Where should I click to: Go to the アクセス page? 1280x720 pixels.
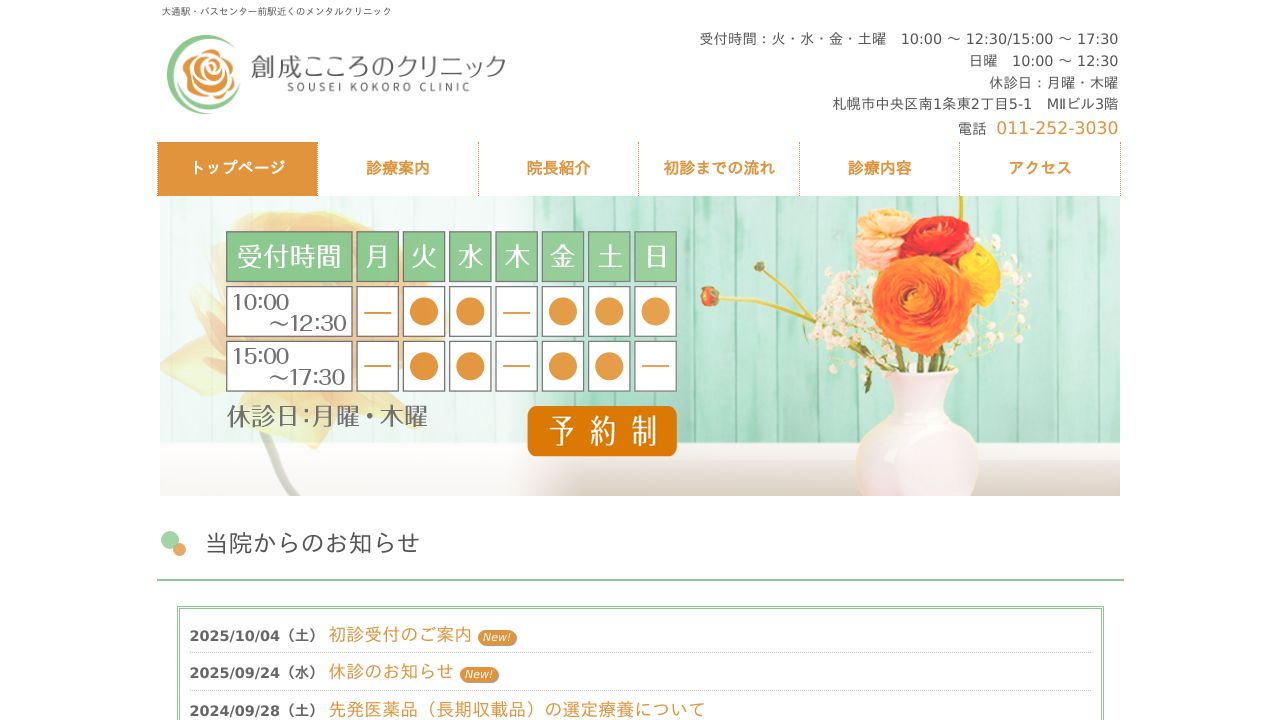[1040, 168]
